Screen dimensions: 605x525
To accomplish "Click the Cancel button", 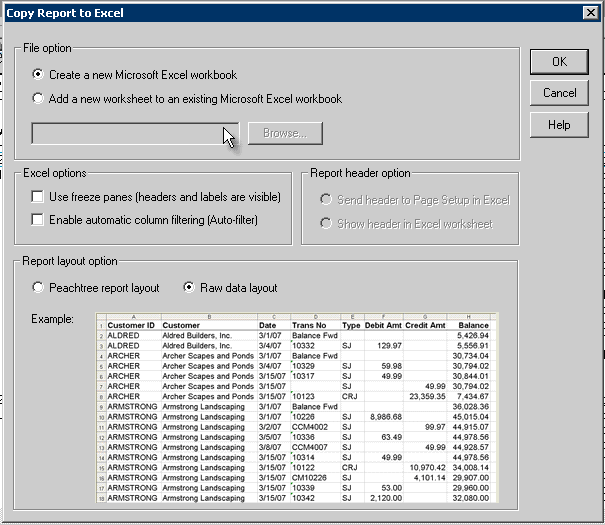I will 559,93.
